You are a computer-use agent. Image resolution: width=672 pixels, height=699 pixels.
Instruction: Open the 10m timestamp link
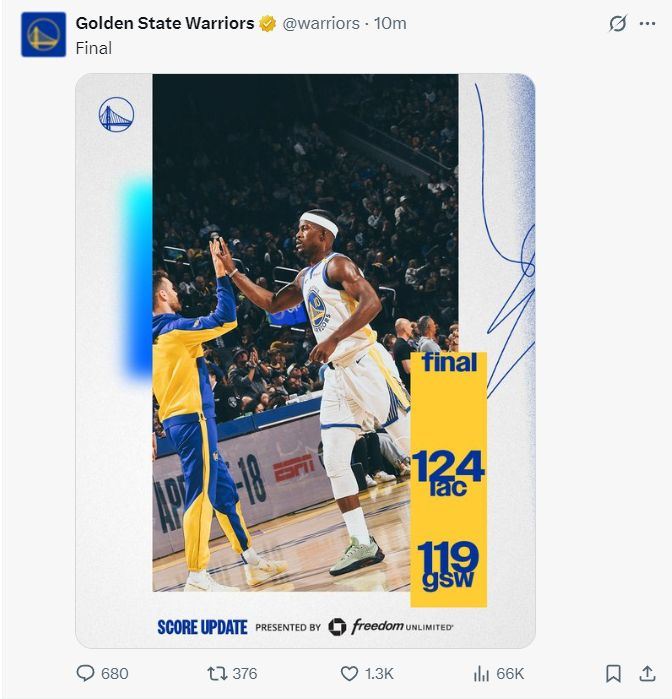click(390, 23)
